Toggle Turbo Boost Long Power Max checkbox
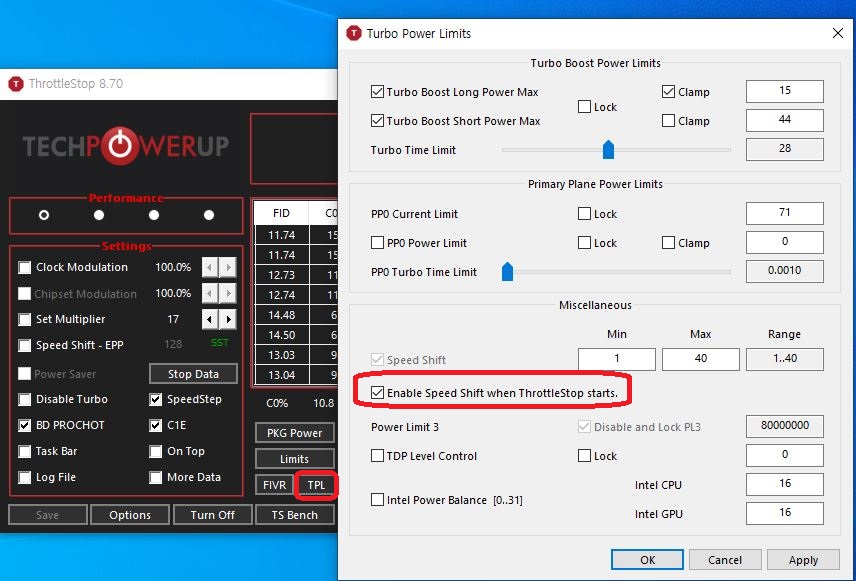The image size is (856, 581). pyautogui.click(x=377, y=92)
